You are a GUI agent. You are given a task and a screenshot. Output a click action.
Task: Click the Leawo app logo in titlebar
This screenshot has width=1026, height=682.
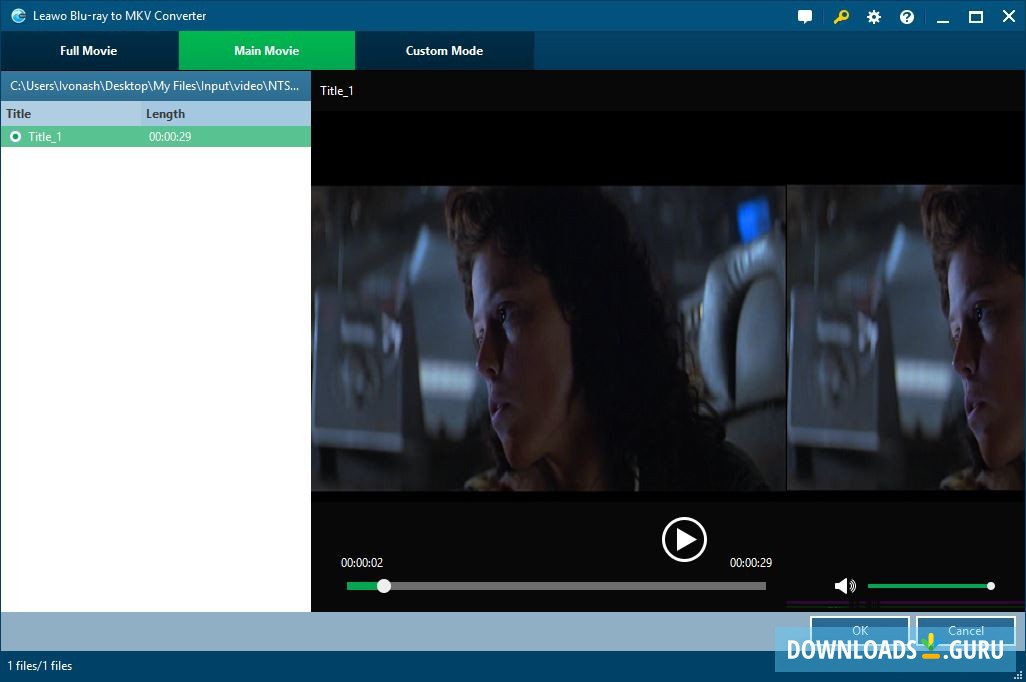pos(17,16)
